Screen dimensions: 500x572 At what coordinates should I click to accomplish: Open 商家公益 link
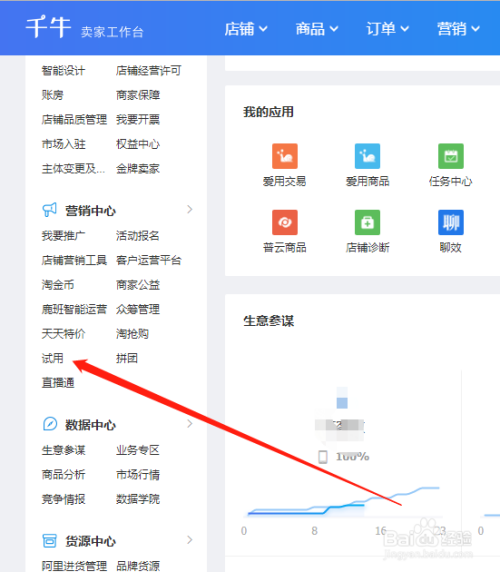coord(138,285)
